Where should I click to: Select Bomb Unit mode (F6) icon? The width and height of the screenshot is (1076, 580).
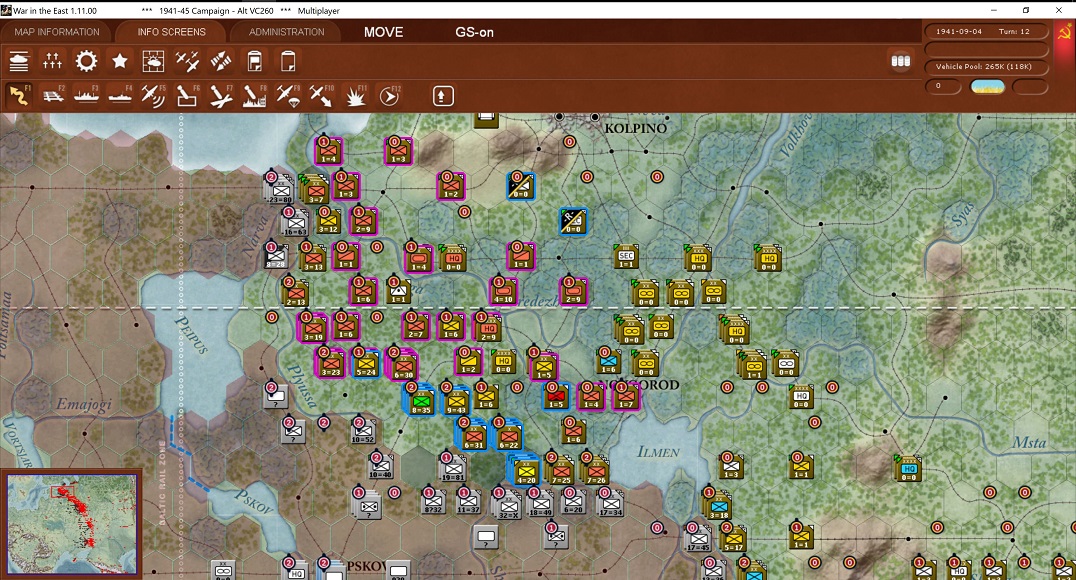pos(187,96)
